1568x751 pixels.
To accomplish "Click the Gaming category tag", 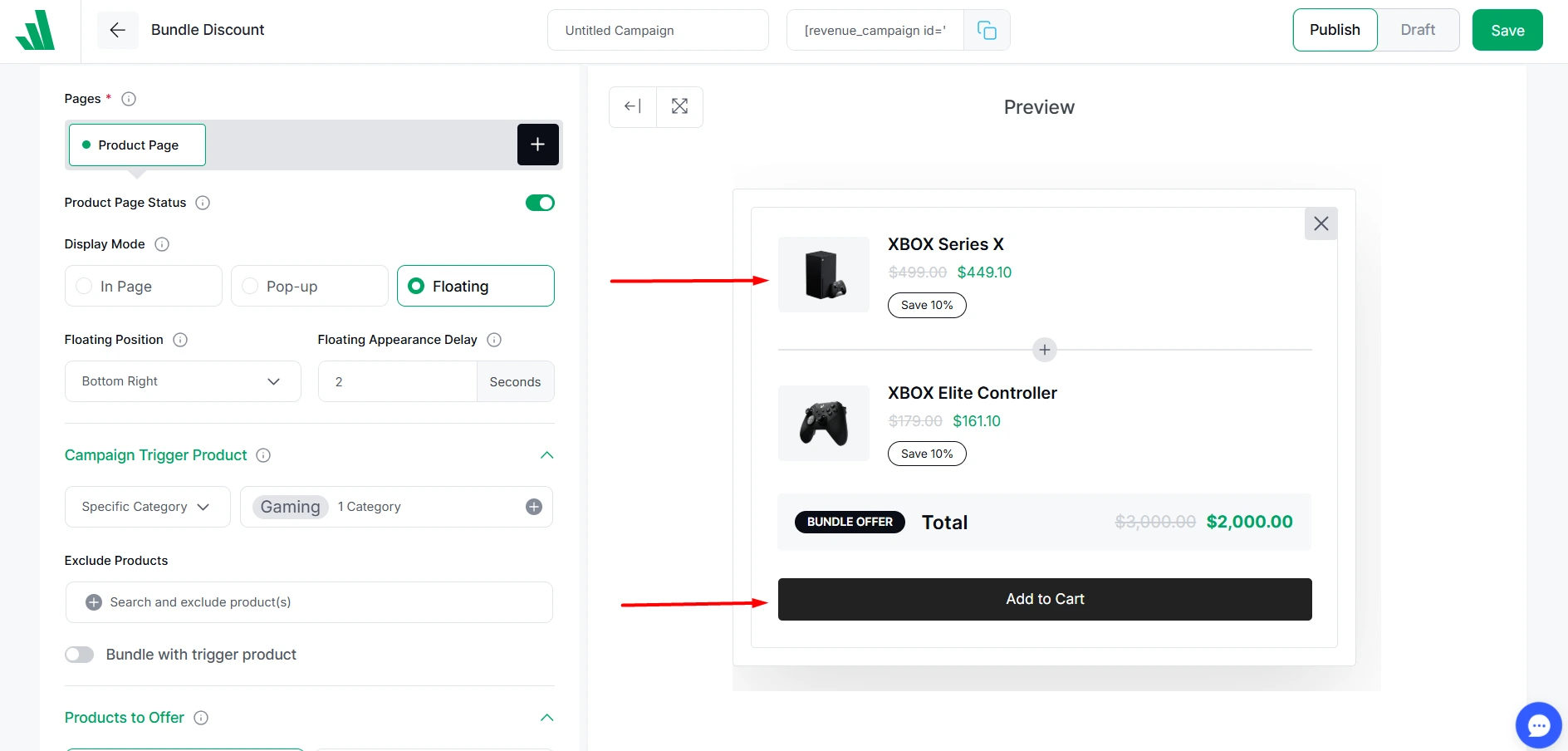I will coord(291,507).
